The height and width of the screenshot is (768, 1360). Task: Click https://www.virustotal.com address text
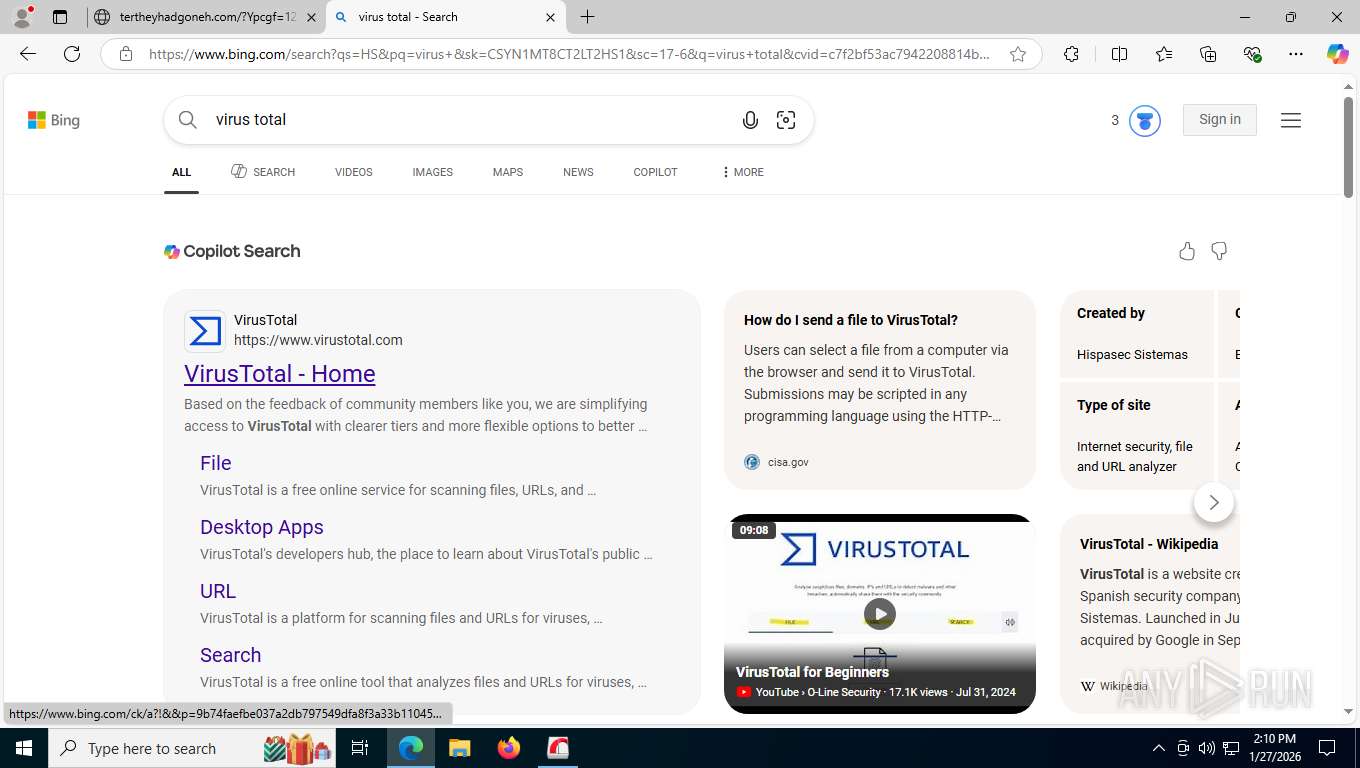(x=318, y=340)
